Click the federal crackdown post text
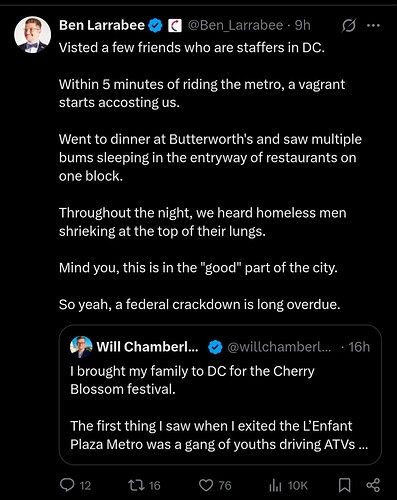Image resolution: width=397 pixels, height=500 pixels. (200, 304)
